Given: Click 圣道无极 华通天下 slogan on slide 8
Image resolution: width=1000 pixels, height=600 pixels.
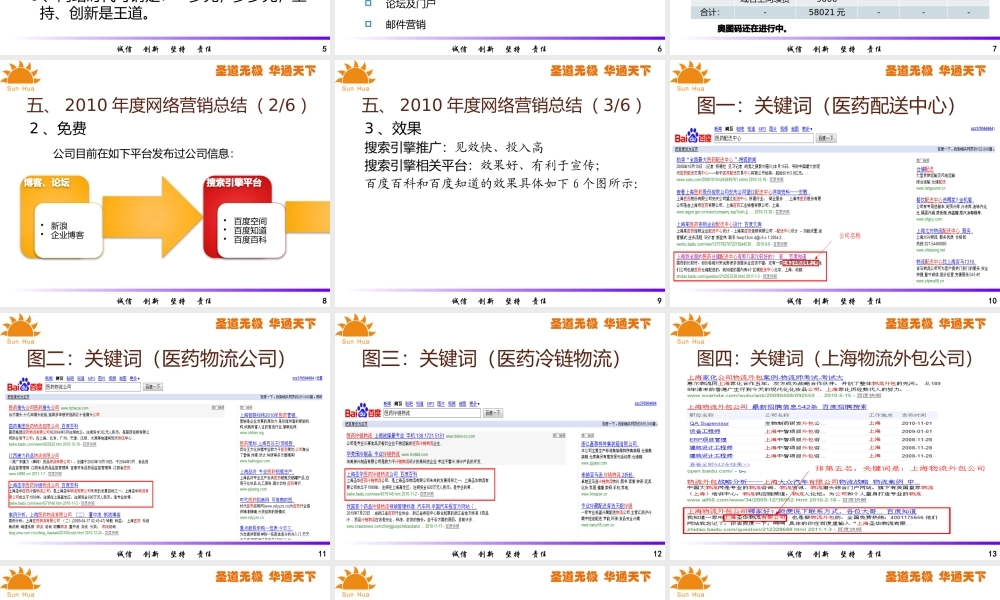Looking at the screenshot, I should pos(265,71).
